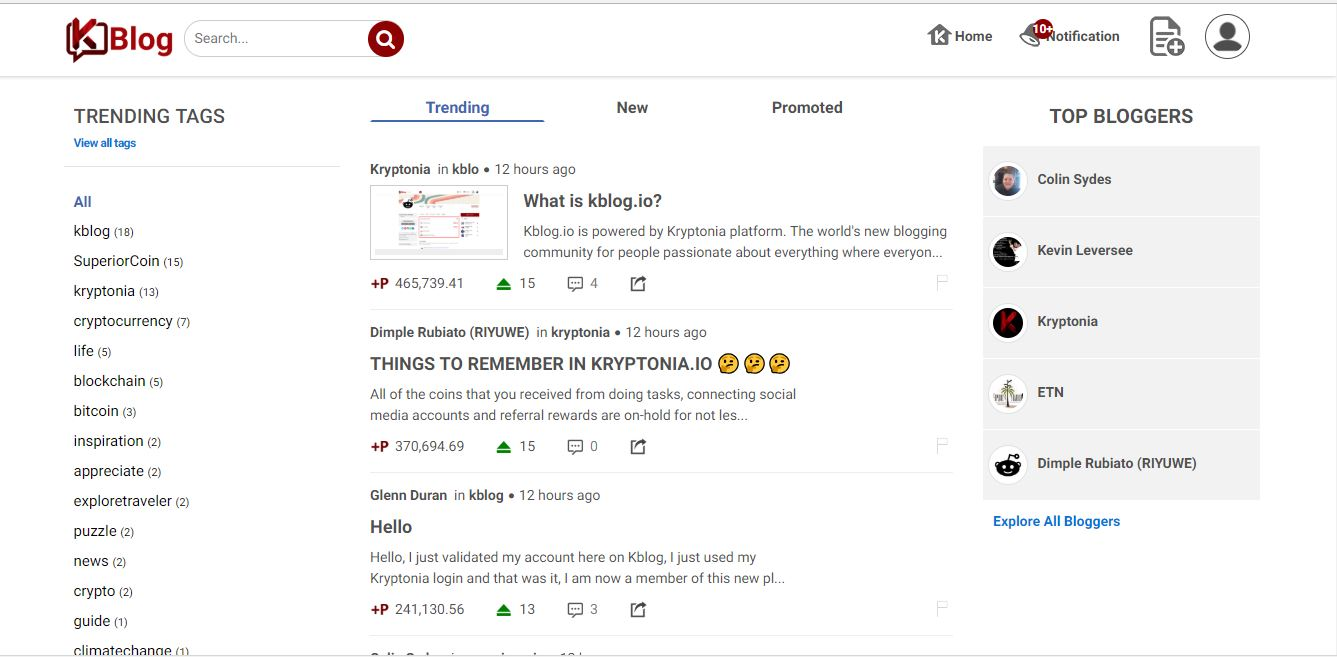Click Kryptonia avatar in Top Bloggers
Screen dimensions: 1337x657
click(1008, 323)
